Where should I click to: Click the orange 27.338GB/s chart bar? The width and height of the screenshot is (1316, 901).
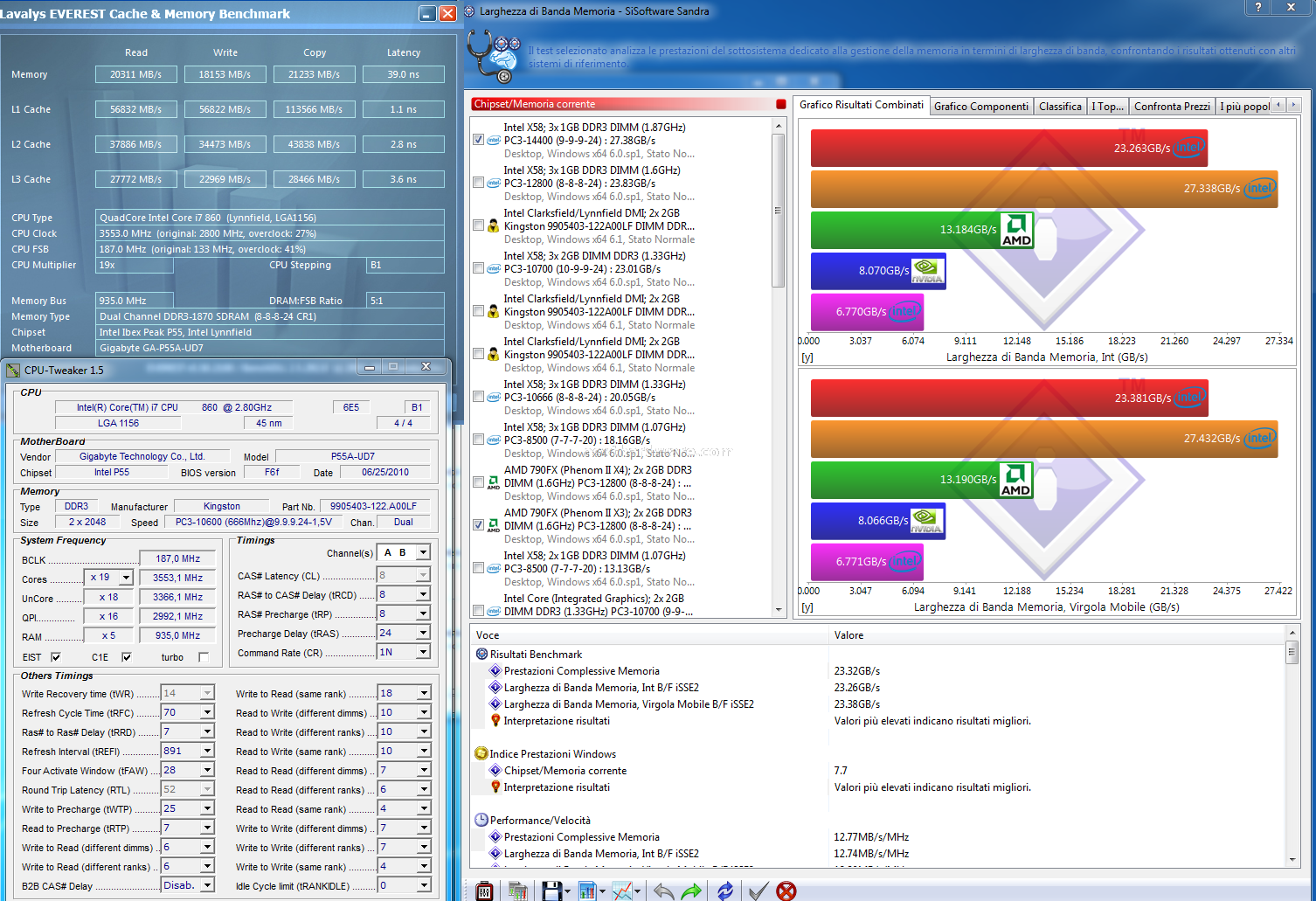1044,189
